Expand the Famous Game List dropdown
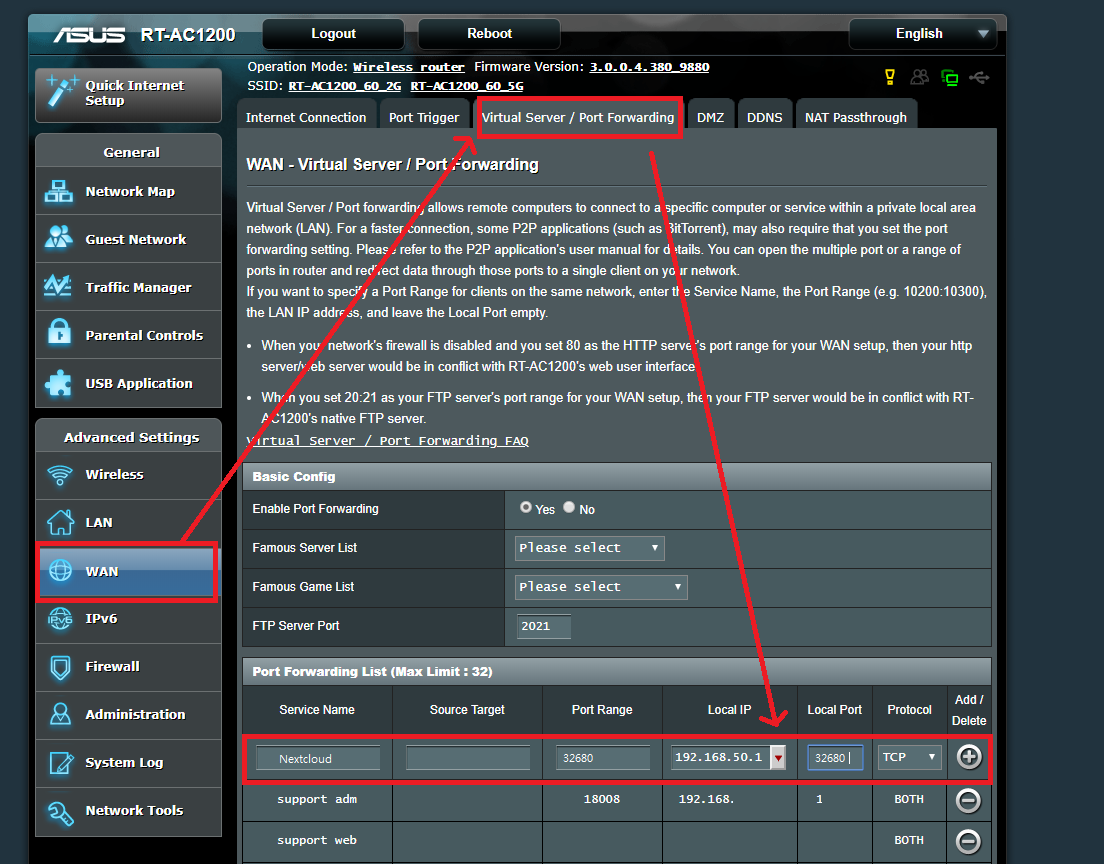Viewport: 1104px width, 864px height. pos(601,587)
